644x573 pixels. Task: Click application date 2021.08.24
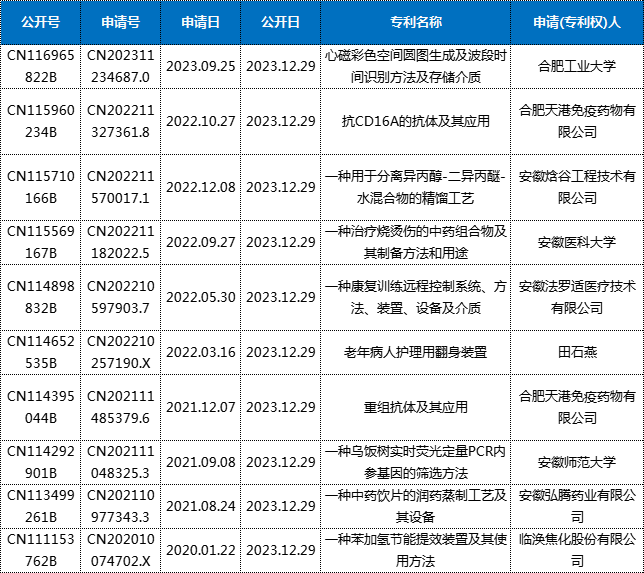coord(200,506)
